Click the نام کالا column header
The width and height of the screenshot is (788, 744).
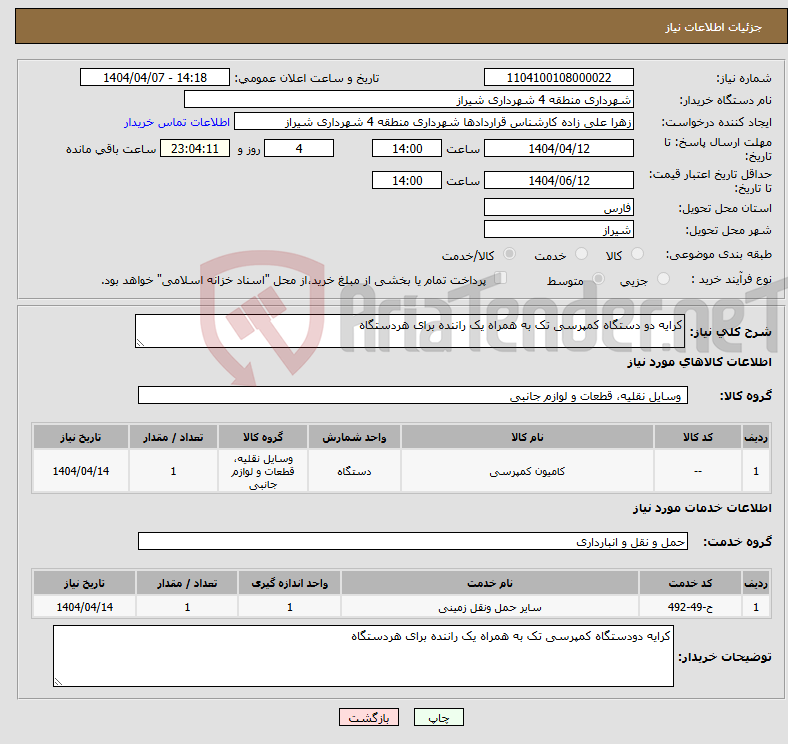click(528, 437)
